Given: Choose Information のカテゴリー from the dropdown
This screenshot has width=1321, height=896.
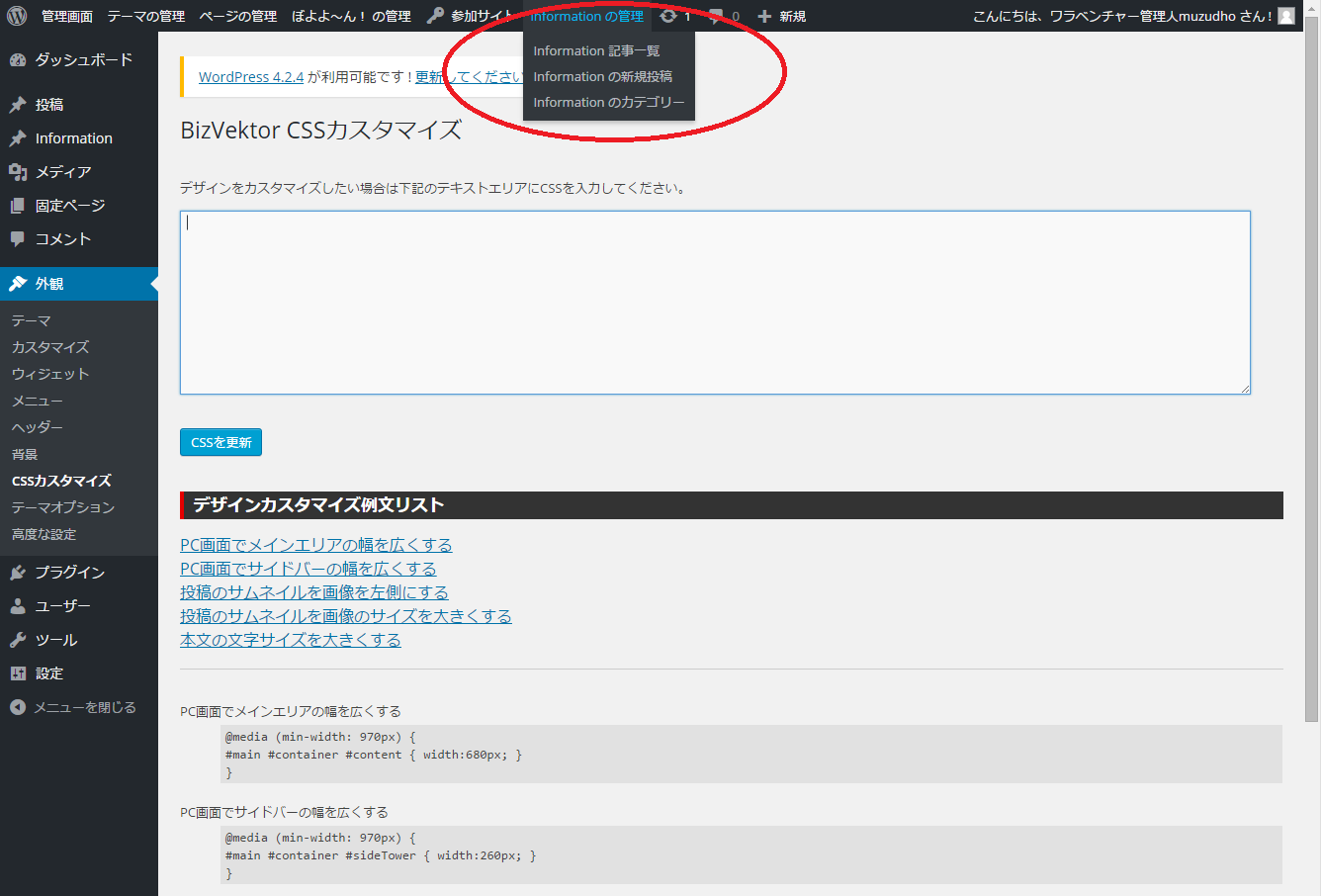Looking at the screenshot, I should coord(609,102).
